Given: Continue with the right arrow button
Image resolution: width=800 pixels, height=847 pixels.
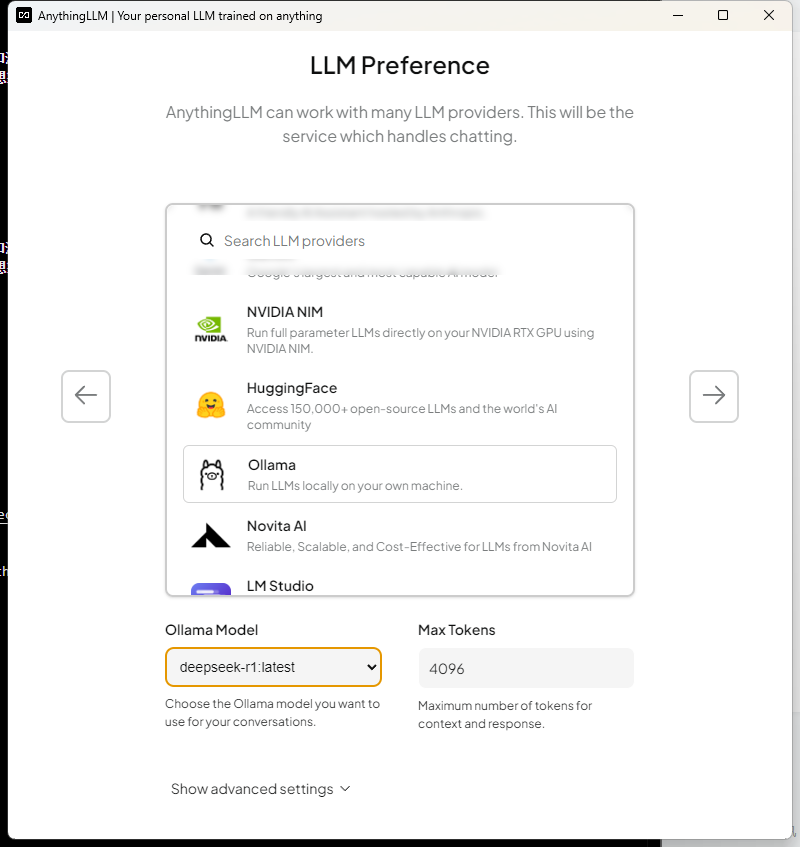Looking at the screenshot, I should pos(714,396).
